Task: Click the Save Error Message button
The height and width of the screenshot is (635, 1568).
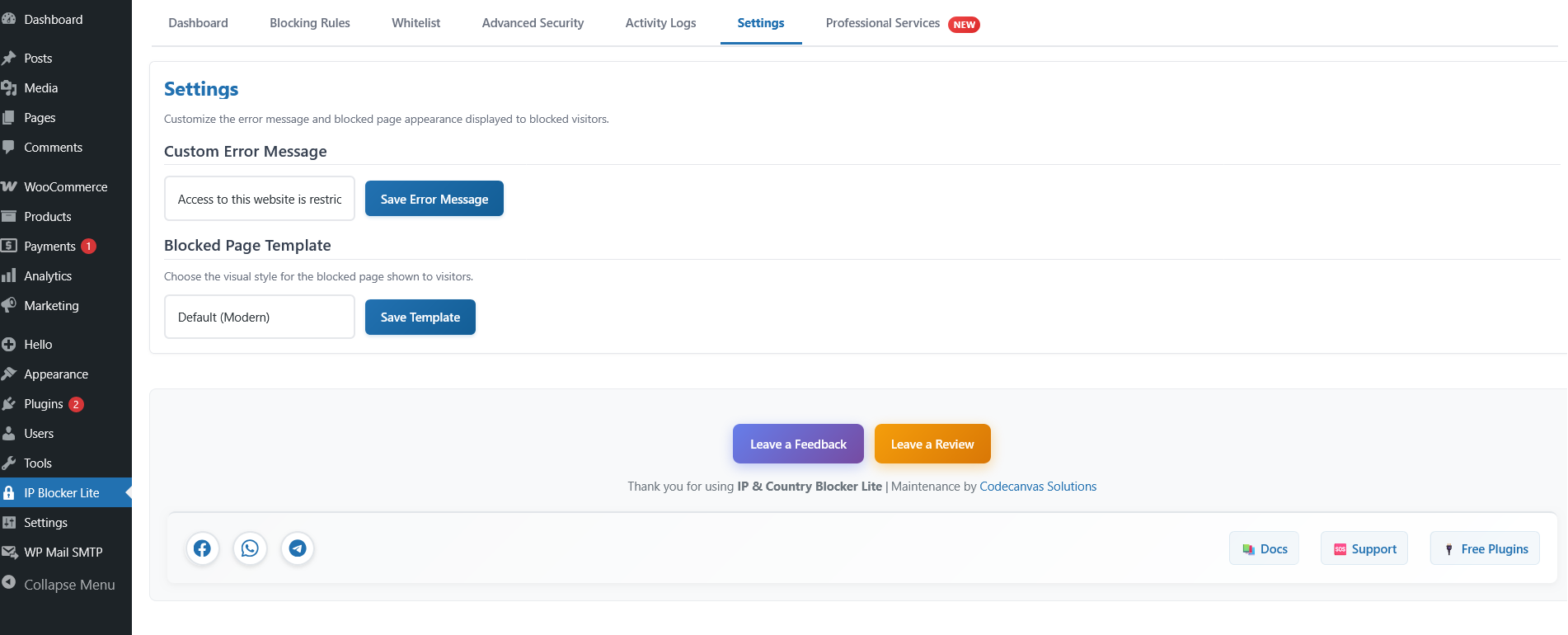Action: [434, 199]
